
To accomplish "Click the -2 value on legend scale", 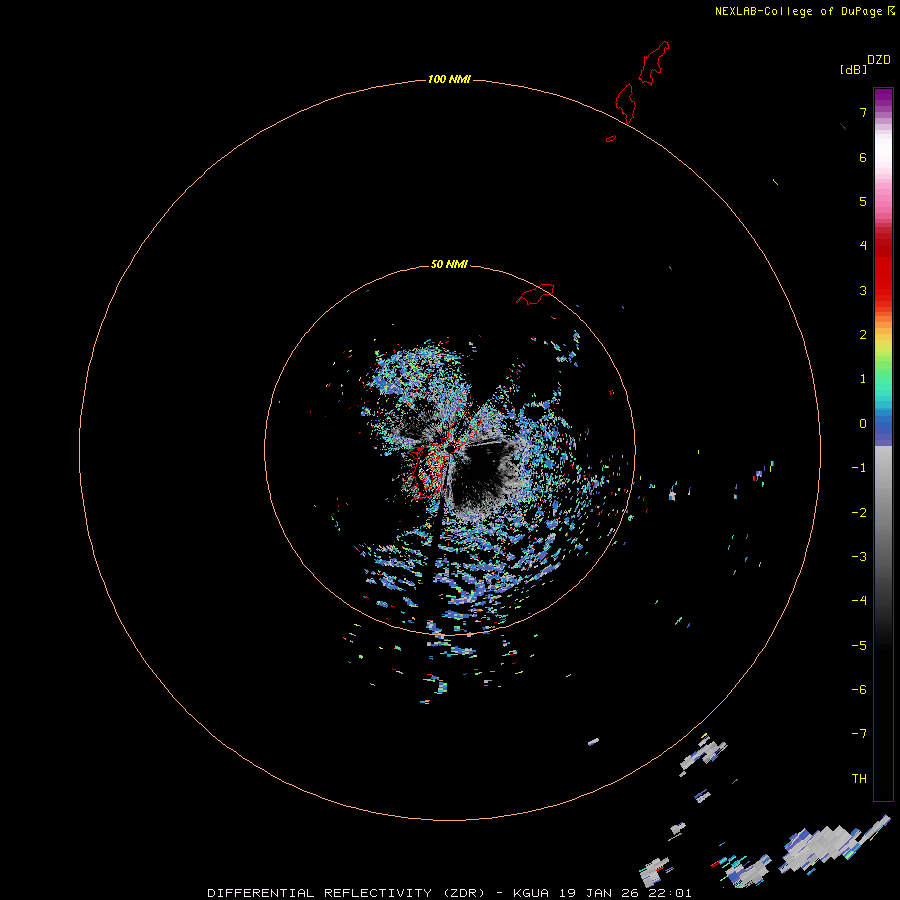I will pos(859,513).
